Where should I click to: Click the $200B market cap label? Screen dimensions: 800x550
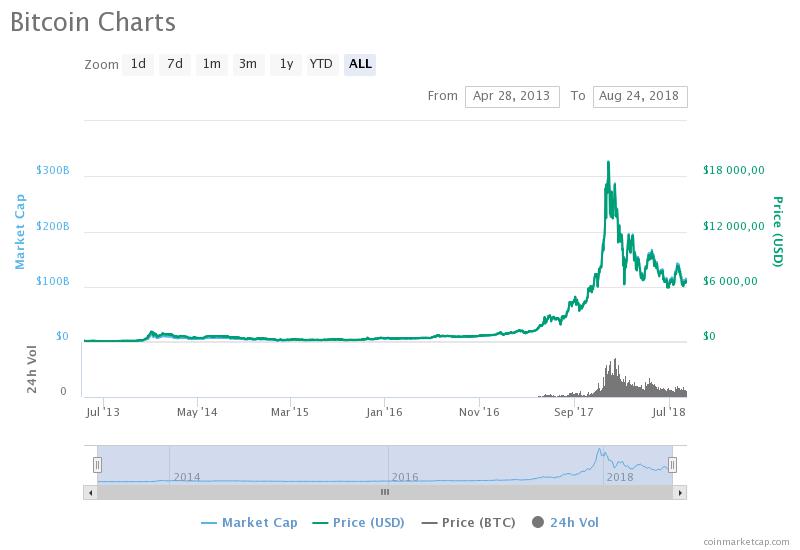[x=53, y=226]
